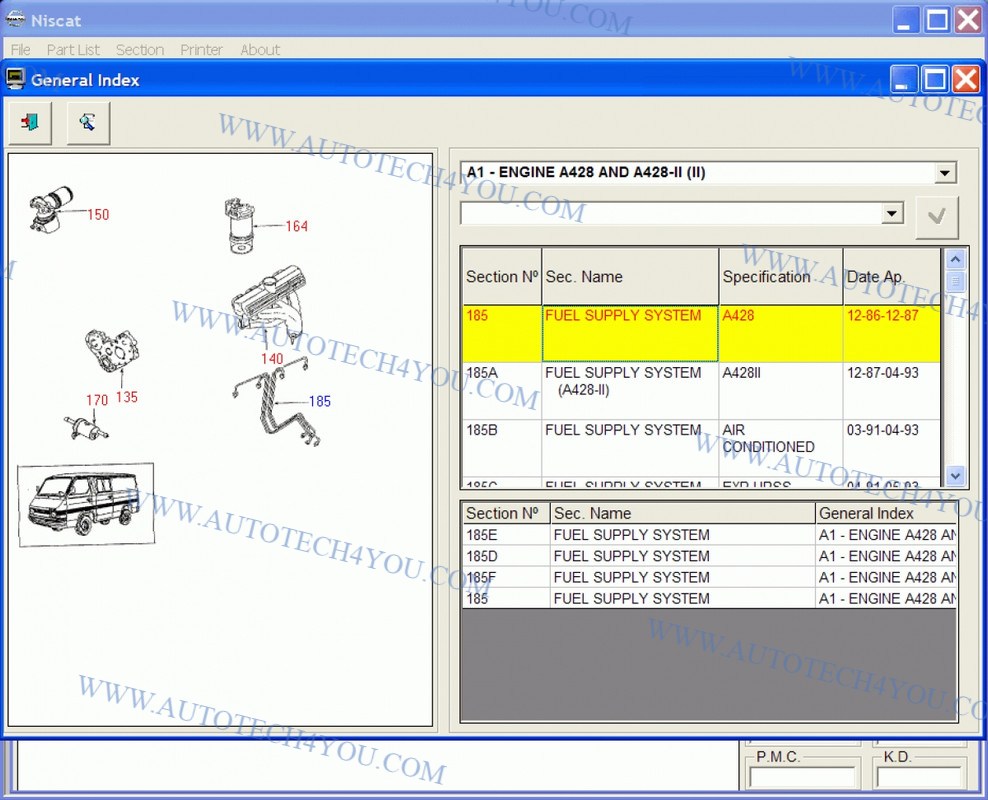Select the fuel pump part labeled 150

(x=52, y=207)
